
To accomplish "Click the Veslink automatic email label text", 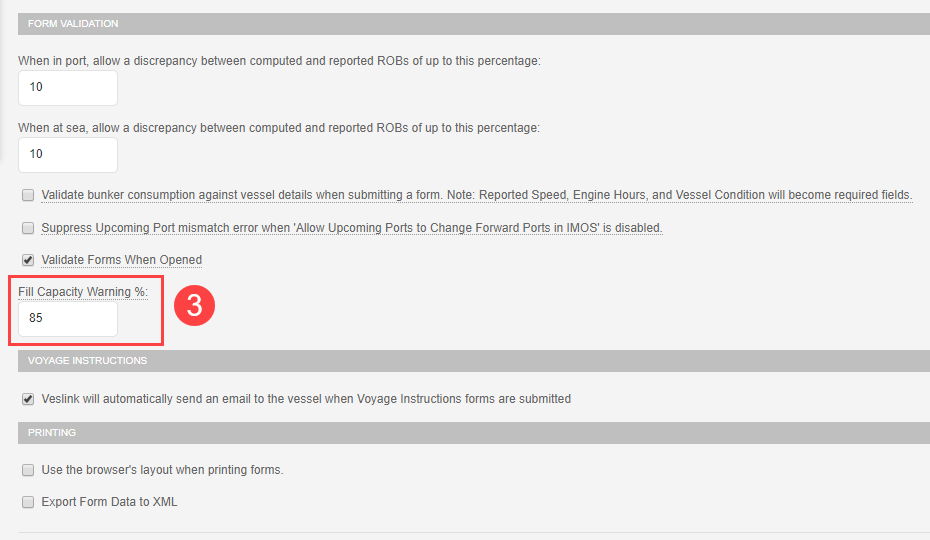I will 306,399.
